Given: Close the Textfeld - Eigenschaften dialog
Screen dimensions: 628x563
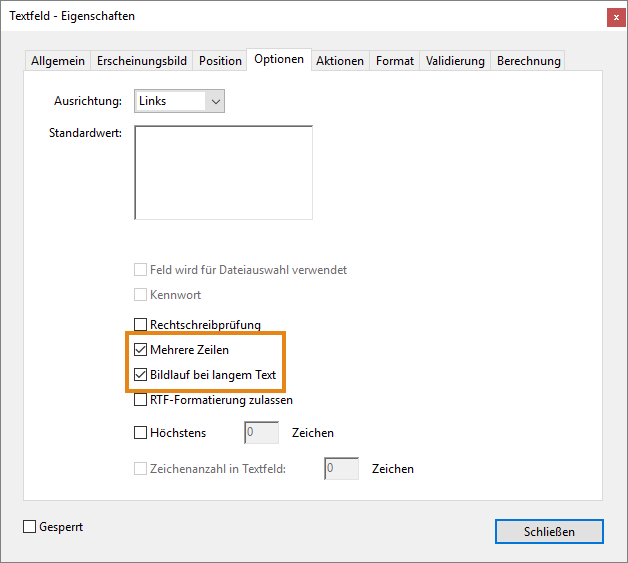Looking at the screenshot, I should (x=616, y=17).
